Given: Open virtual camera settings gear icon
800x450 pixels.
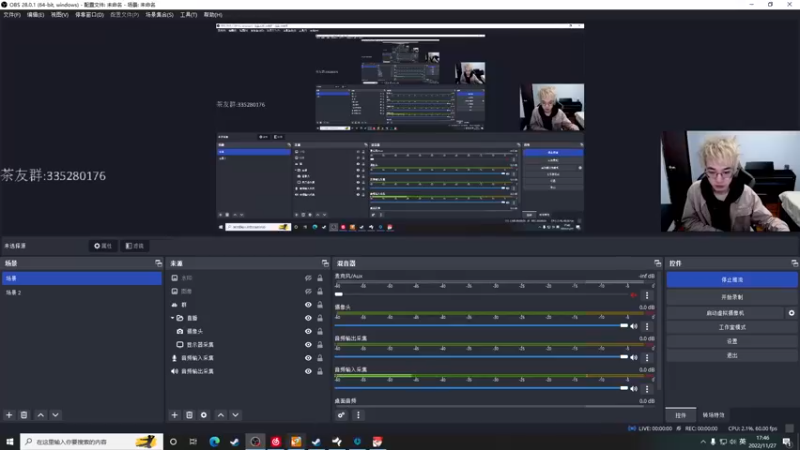Looking at the screenshot, I should [x=791, y=313].
